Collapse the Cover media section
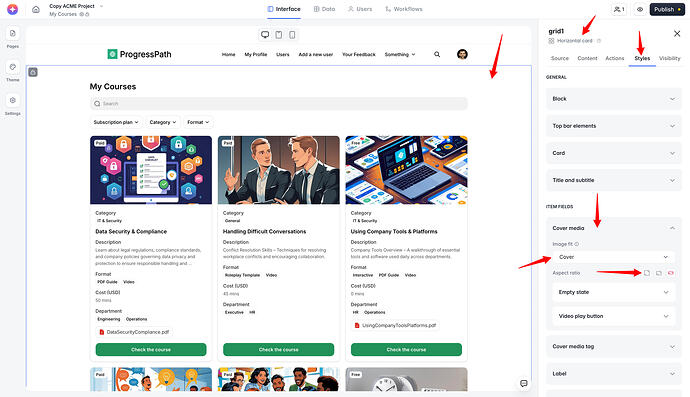Viewport: 690px width, 397px height. tap(613, 228)
